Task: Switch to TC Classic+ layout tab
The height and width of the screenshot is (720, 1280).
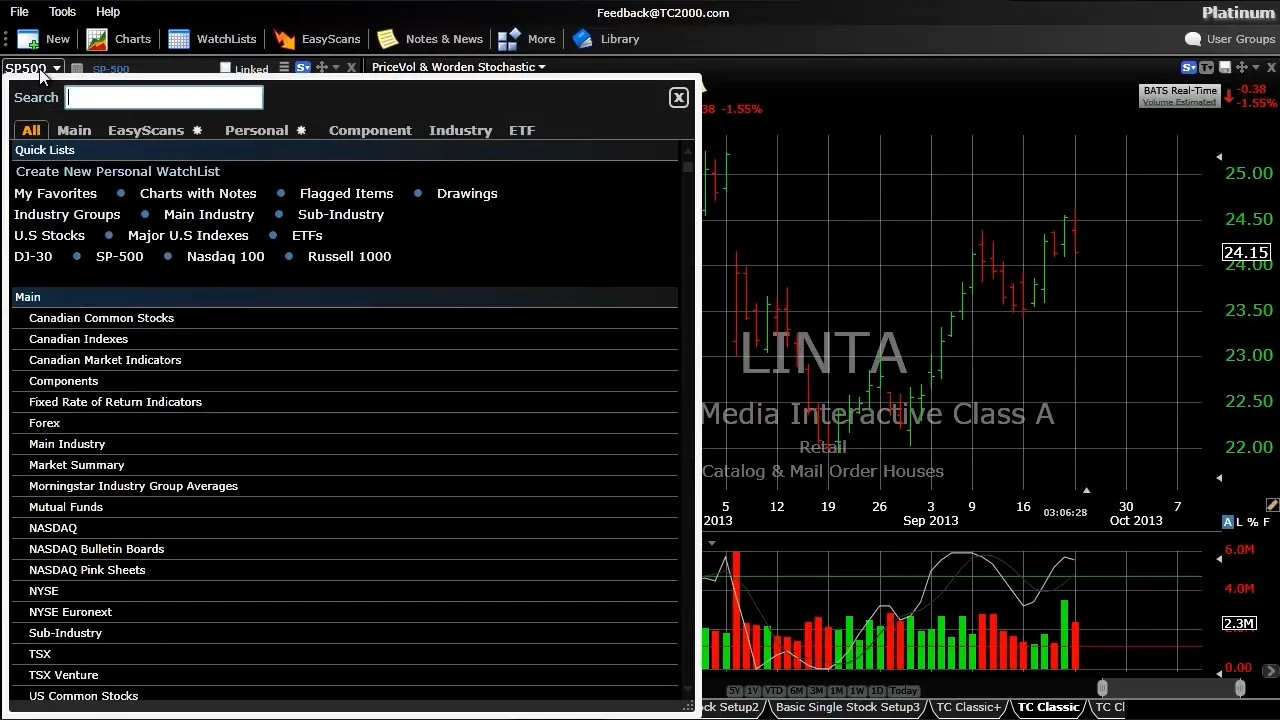Action: click(967, 707)
